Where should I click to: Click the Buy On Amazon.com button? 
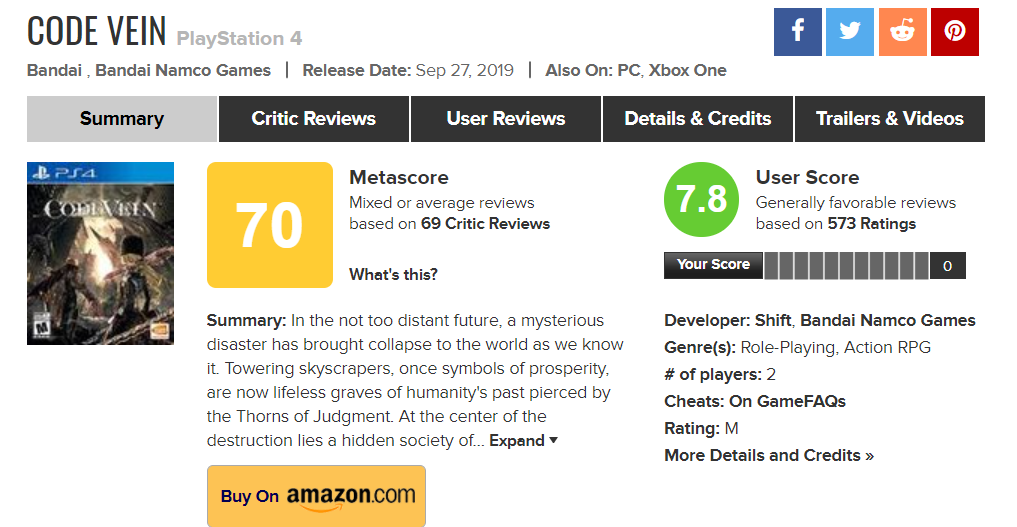[316, 495]
